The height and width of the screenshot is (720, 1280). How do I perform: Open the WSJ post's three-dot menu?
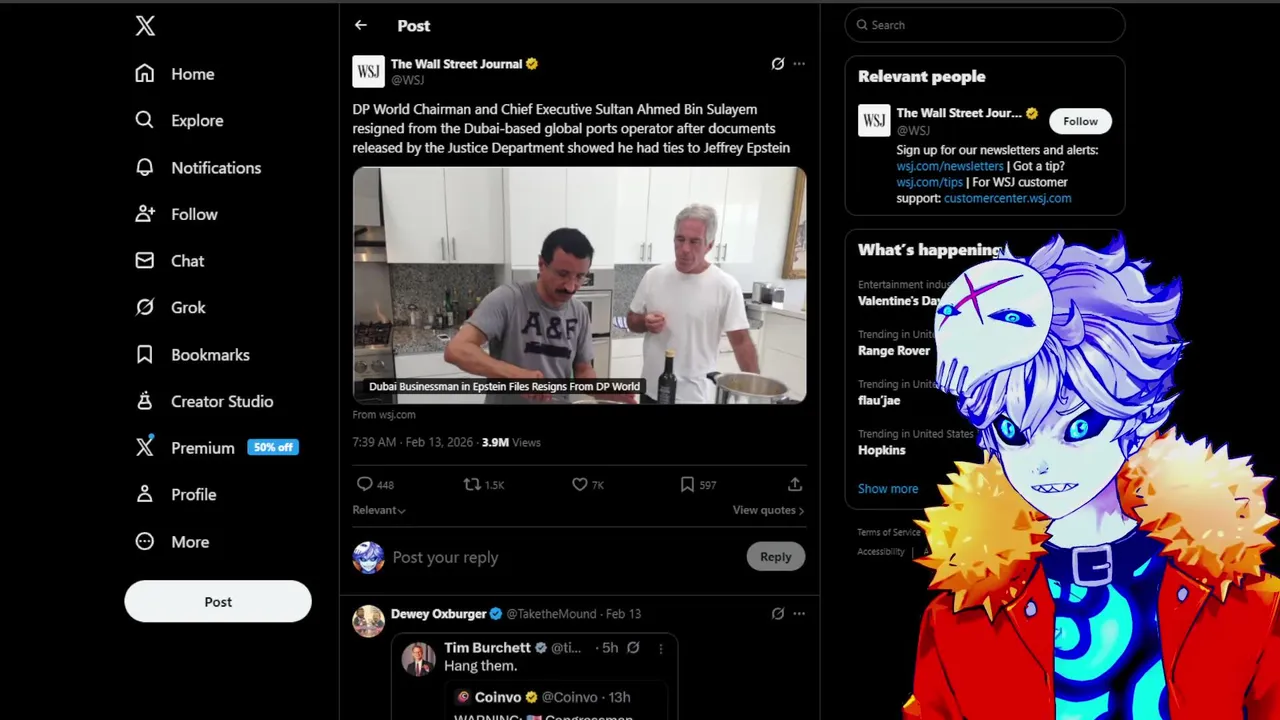[x=799, y=64]
